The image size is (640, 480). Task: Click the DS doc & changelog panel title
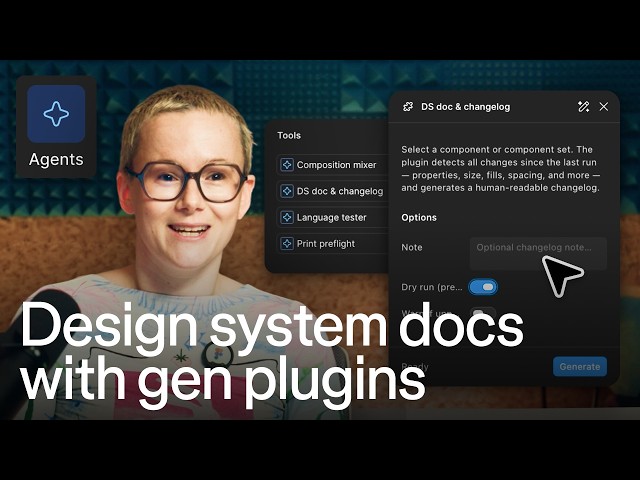465,107
